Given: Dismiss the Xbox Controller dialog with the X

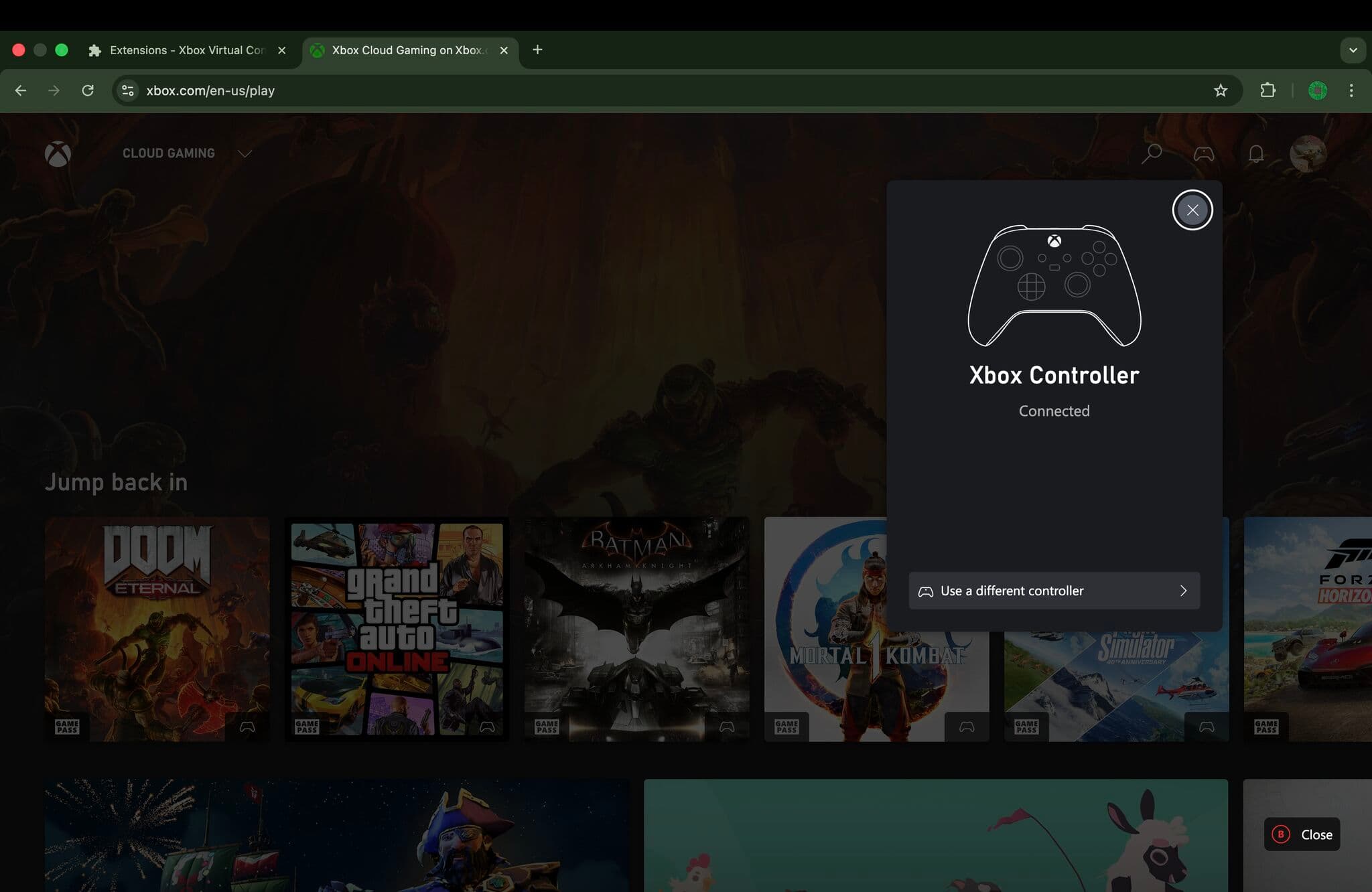Looking at the screenshot, I should pos(1192,210).
